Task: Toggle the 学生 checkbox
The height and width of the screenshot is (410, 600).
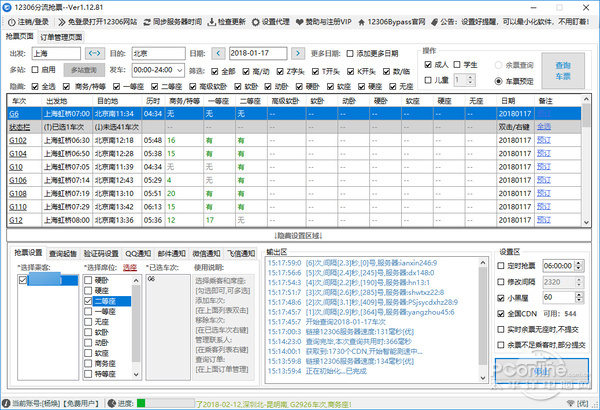Action: pos(457,64)
